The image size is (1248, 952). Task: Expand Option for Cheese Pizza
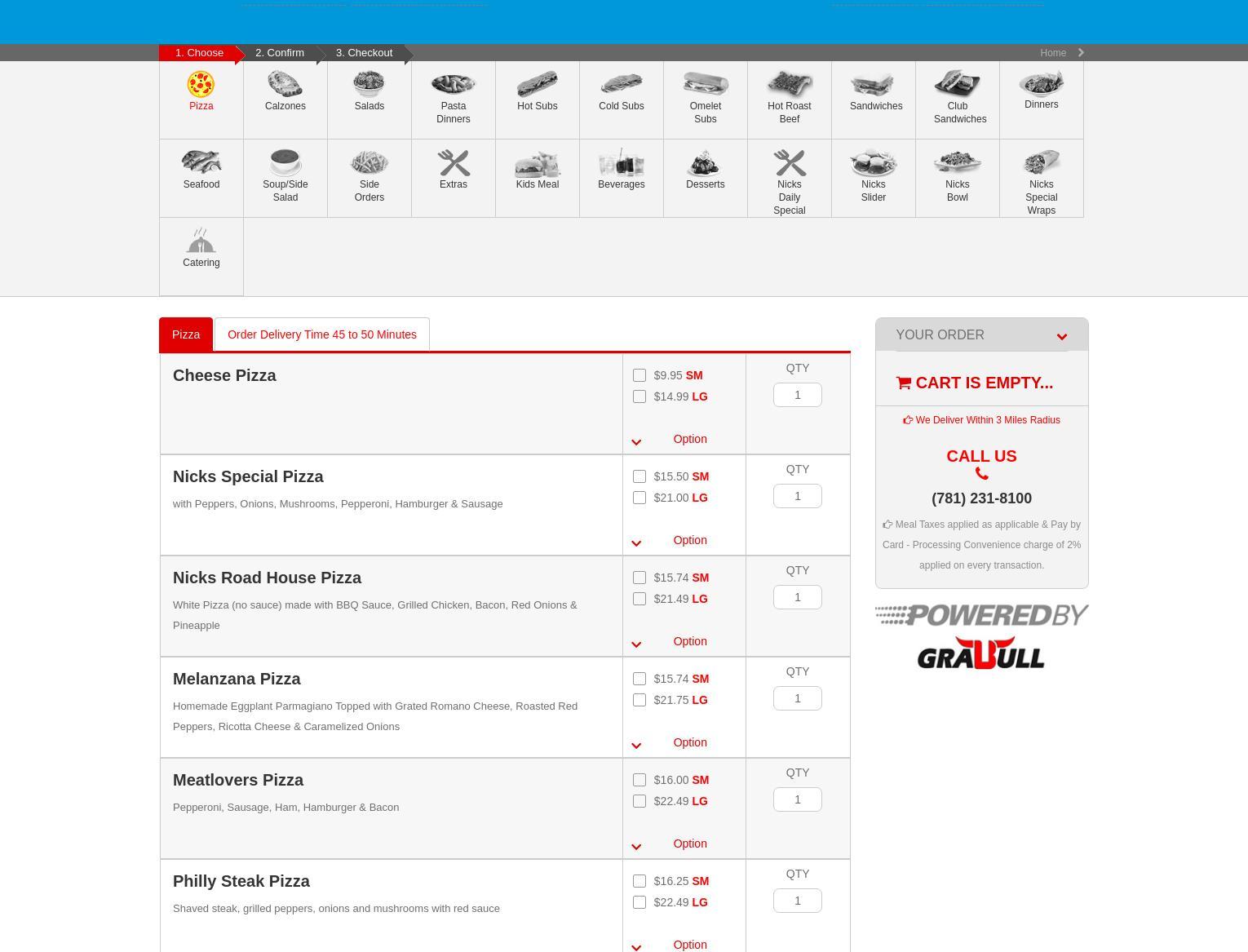[689, 439]
